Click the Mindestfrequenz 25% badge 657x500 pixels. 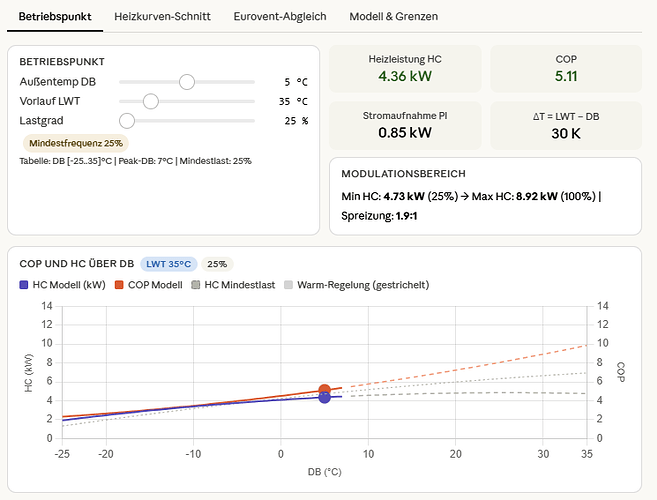(76, 143)
